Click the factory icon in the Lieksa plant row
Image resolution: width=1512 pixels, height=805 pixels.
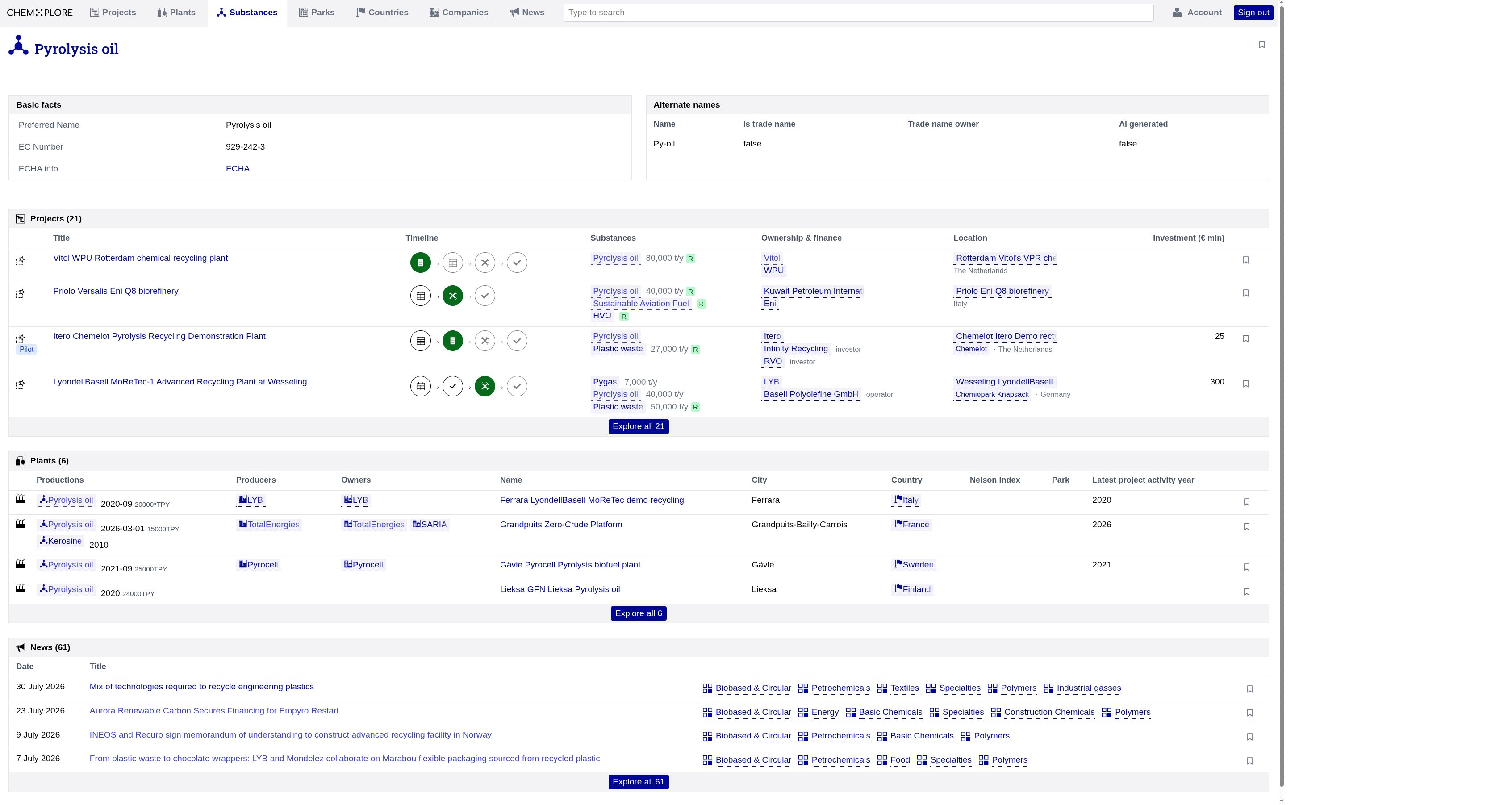[x=21, y=588]
